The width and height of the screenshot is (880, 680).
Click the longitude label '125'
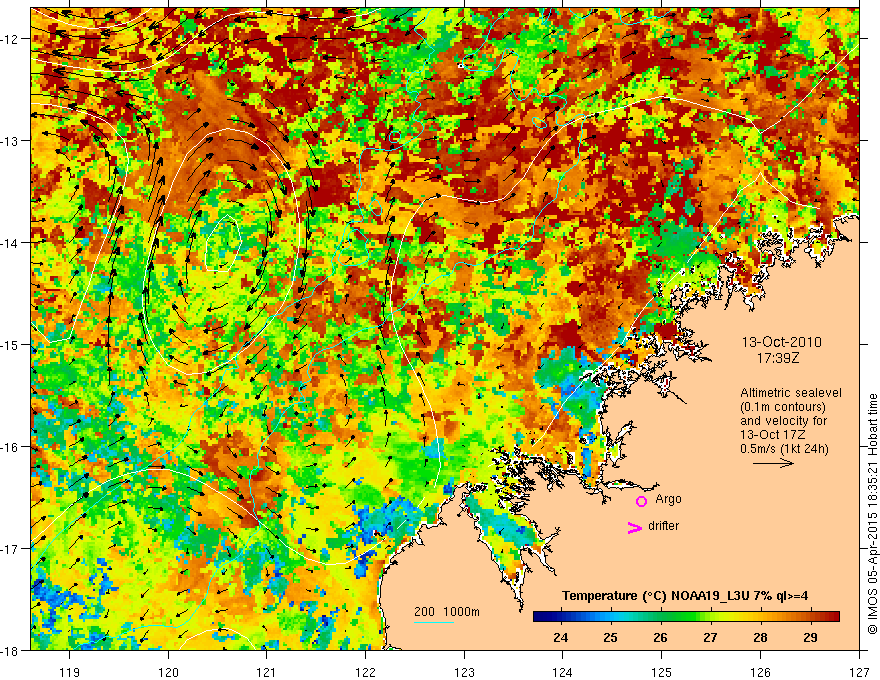pyautogui.click(x=662, y=672)
